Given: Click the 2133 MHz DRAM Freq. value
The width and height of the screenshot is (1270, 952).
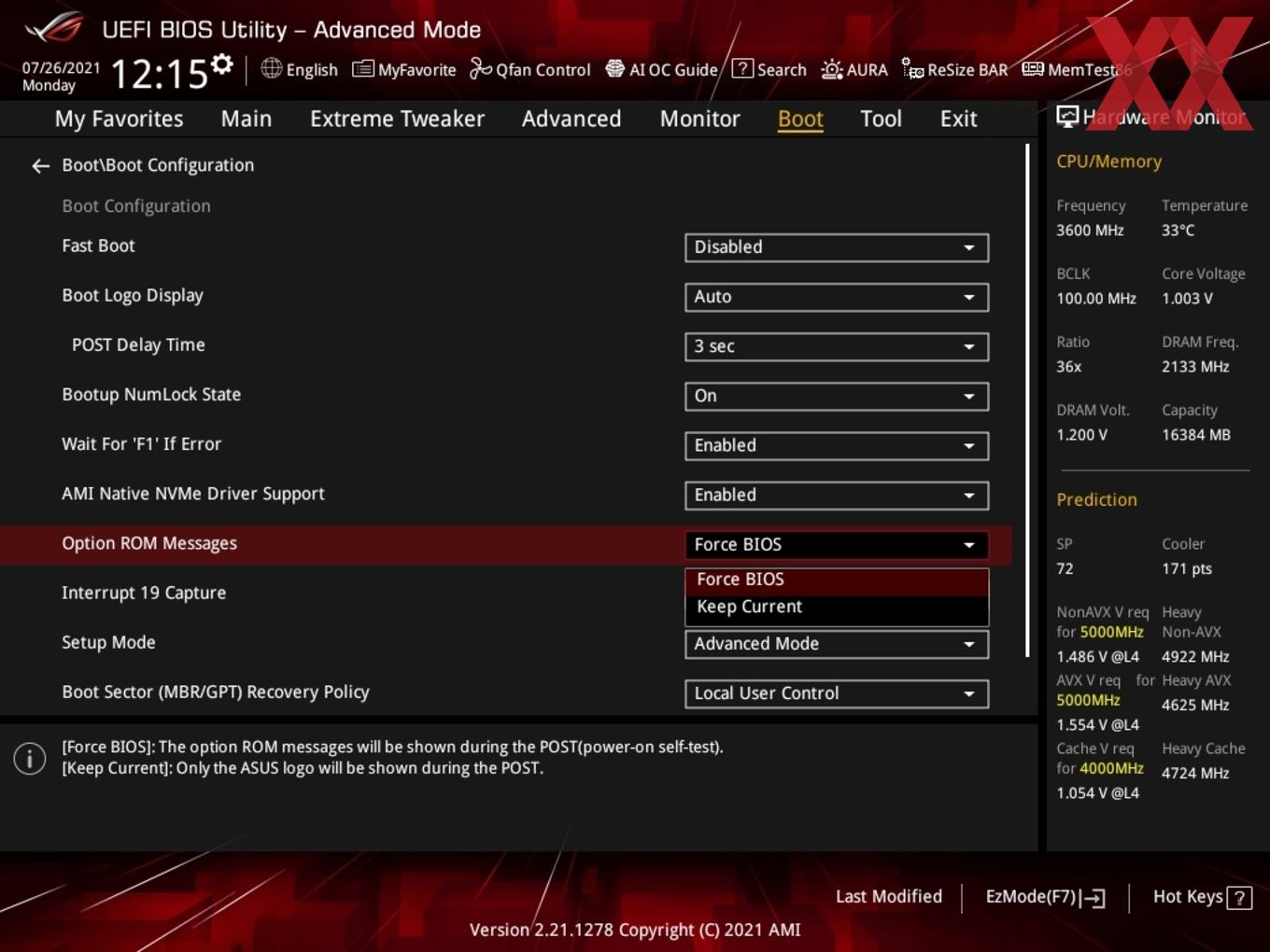Looking at the screenshot, I should click(x=1195, y=367).
